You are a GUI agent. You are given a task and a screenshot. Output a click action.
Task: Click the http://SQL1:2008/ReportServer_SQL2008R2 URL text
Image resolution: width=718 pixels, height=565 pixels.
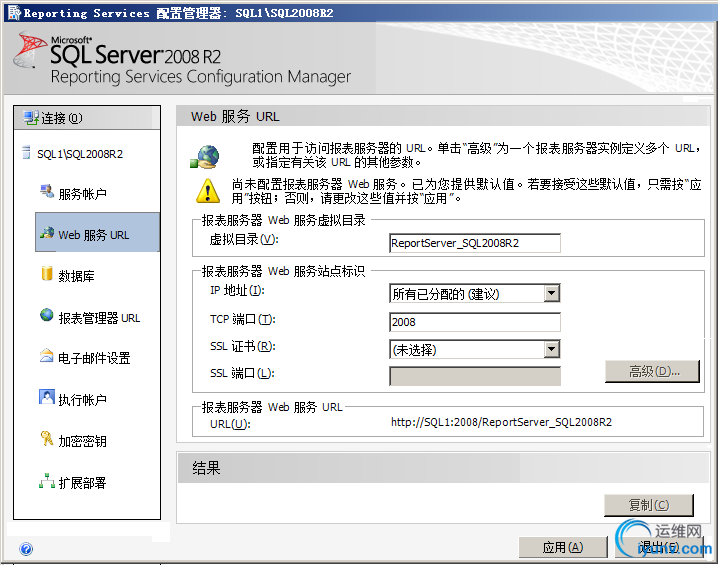[x=501, y=422]
